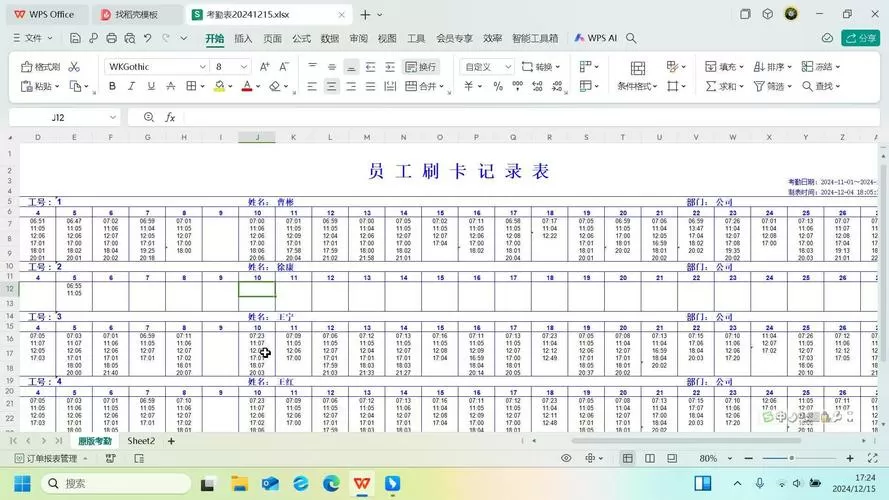This screenshot has width=889, height=500.
Task: Switch to the 插入 Insert tab
Action: pyautogui.click(x=243, y=38)
